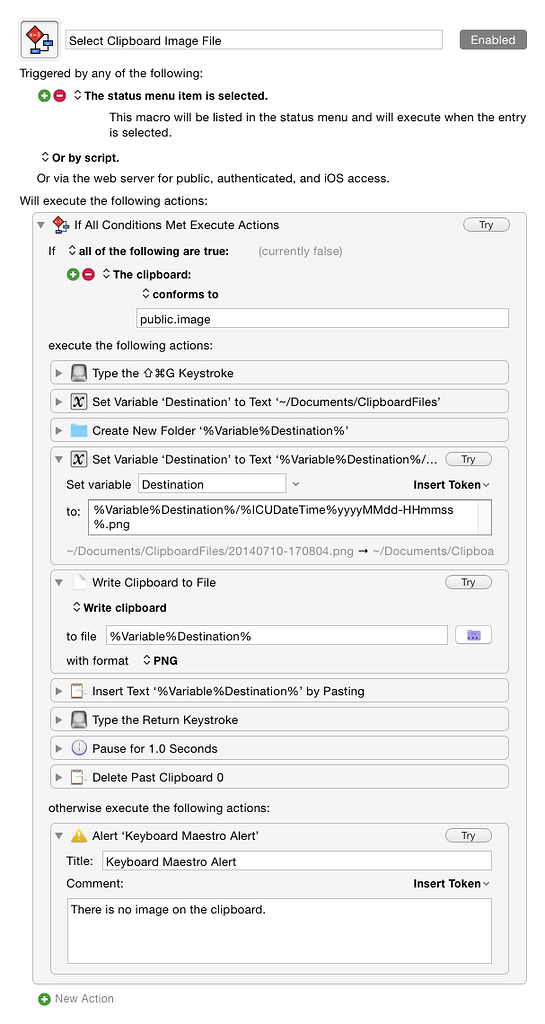
Task: Click the clock icon on Pause action
Action: tap(78, 748)
